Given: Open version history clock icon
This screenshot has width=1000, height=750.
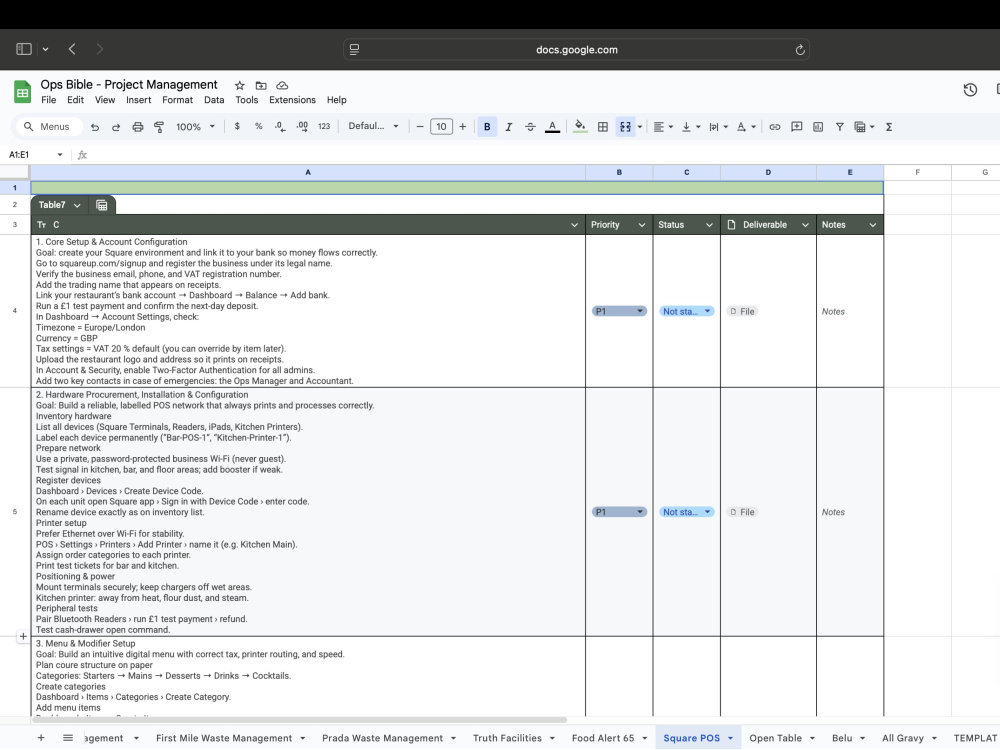Looking at the screenshot, I should click(x=970, y=90).
